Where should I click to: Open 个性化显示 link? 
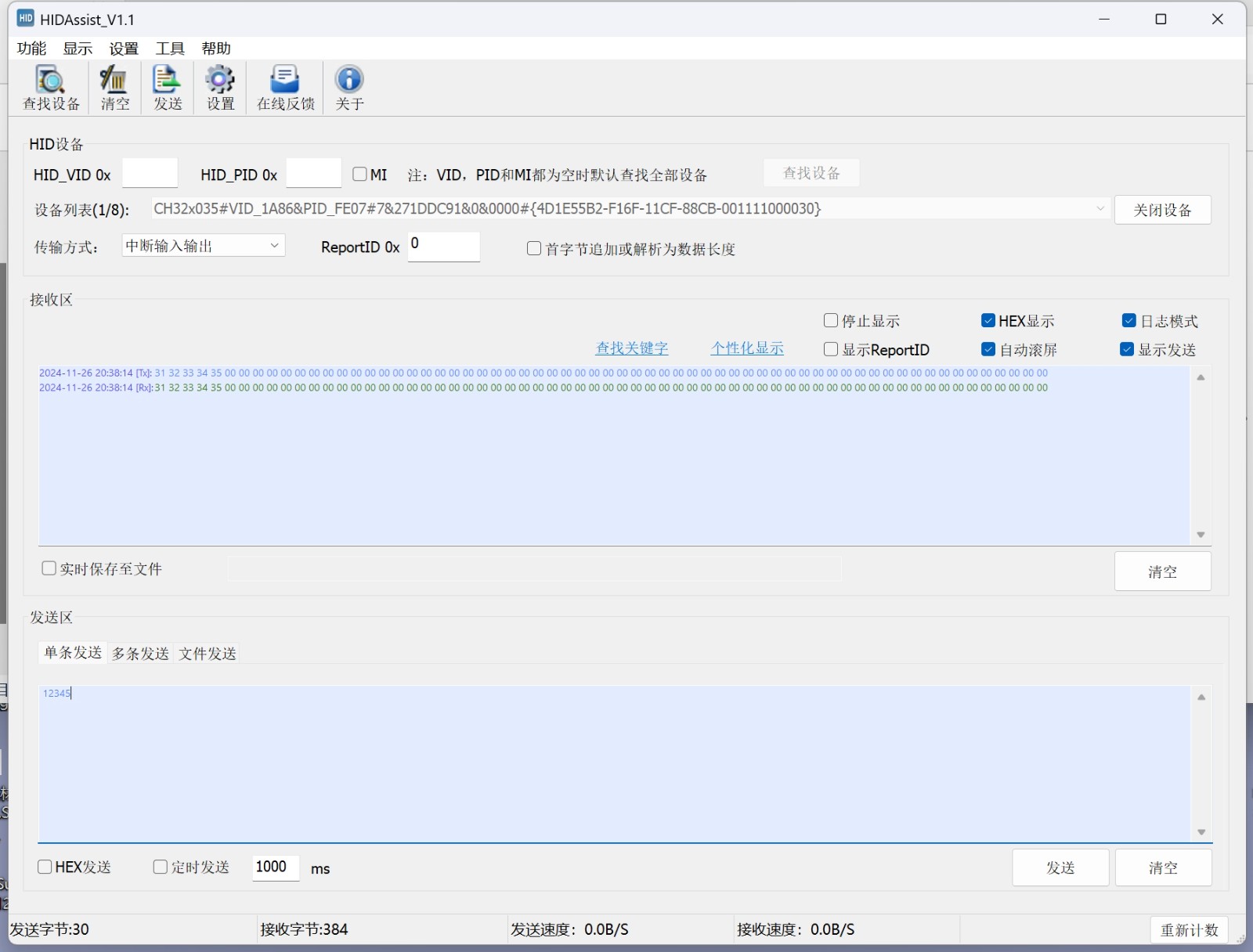(x=747, y=348)
